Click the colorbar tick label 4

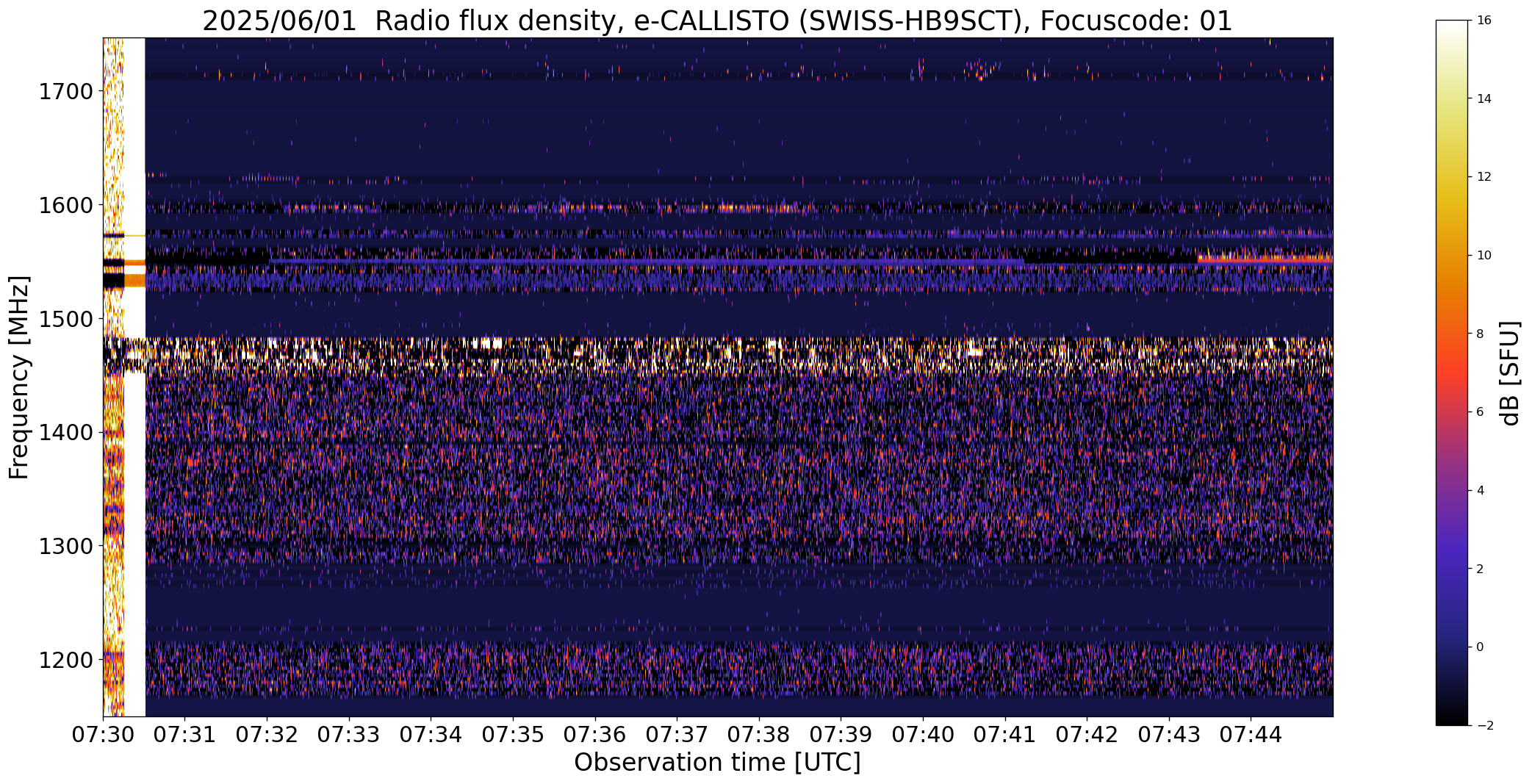(1480, 491)
